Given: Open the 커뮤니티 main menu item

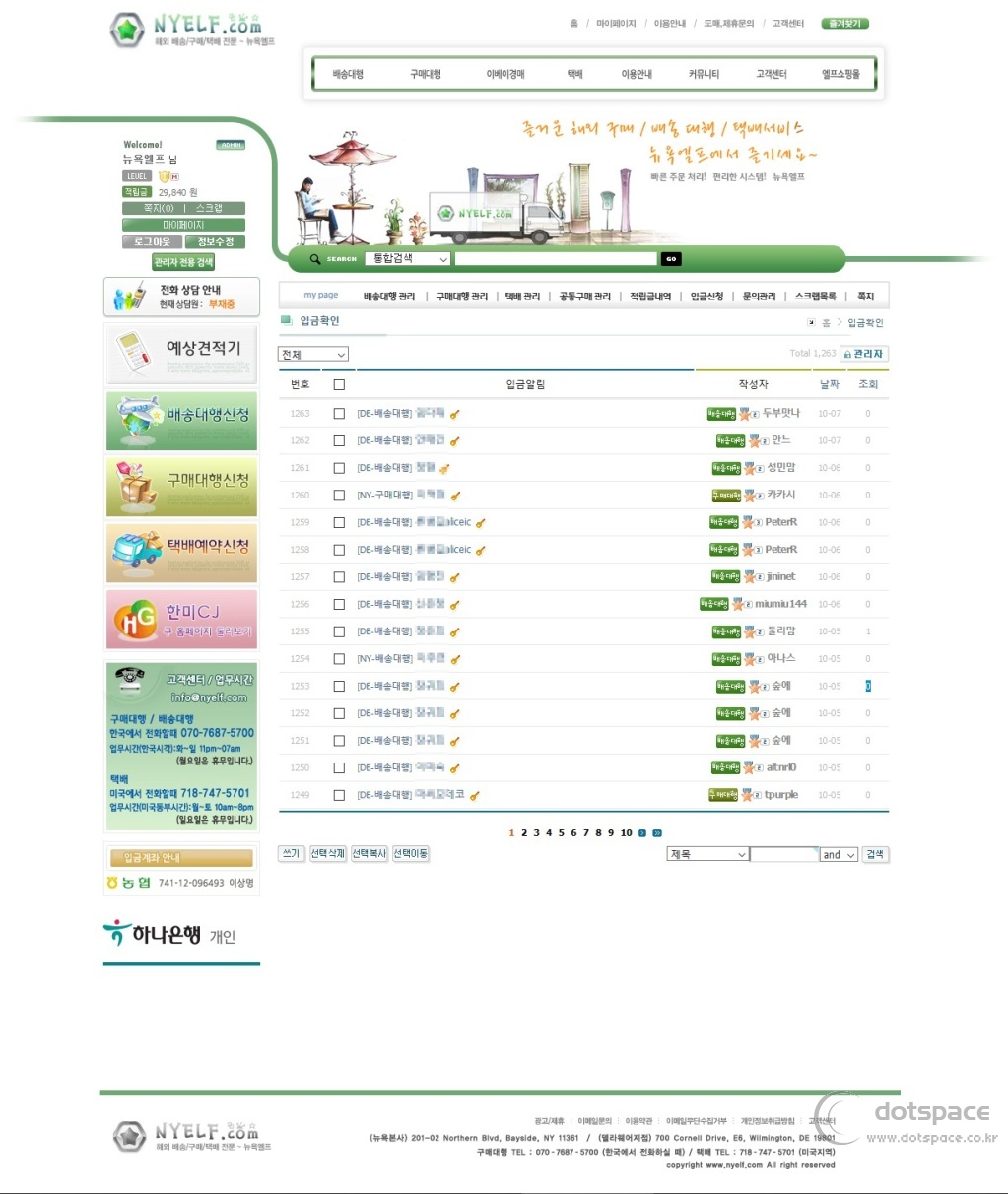Looking at the screenshot, I should coord(704,74).
